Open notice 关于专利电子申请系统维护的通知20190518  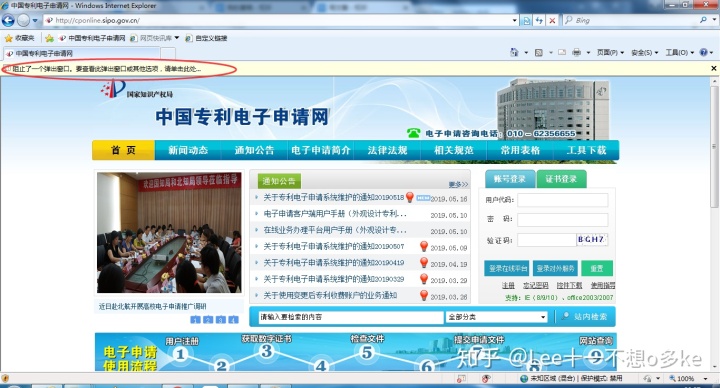tap(333, 197)
